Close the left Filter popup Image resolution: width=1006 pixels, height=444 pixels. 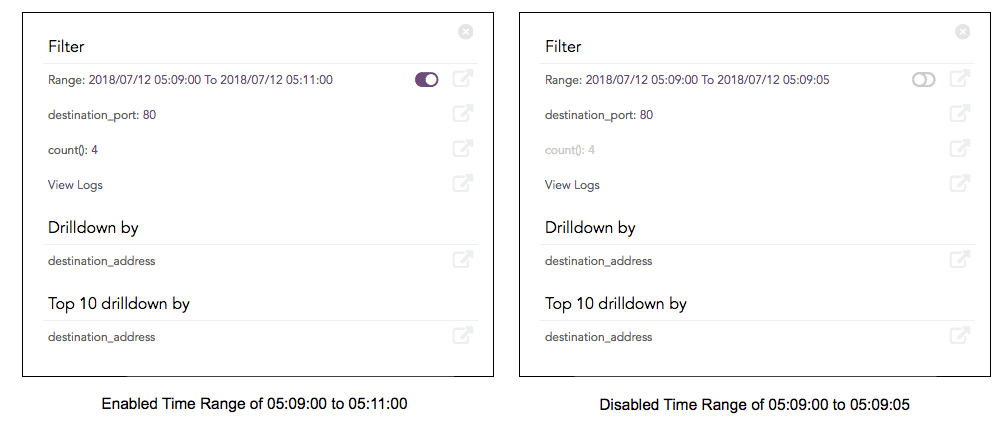466,32
